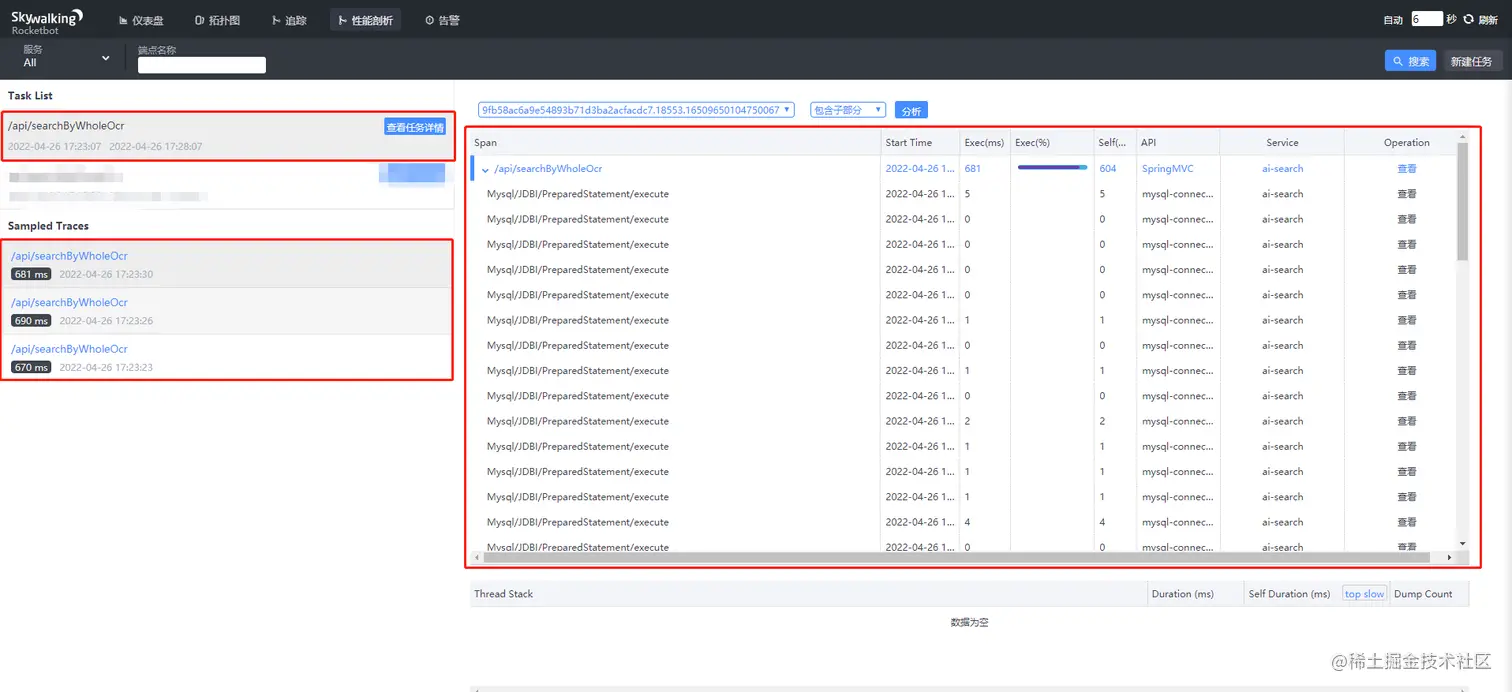The height and width of the screenshot is (692, 1512).
Task: Expand the 服务 All service dropdown
Action: (x=65, y=57)
